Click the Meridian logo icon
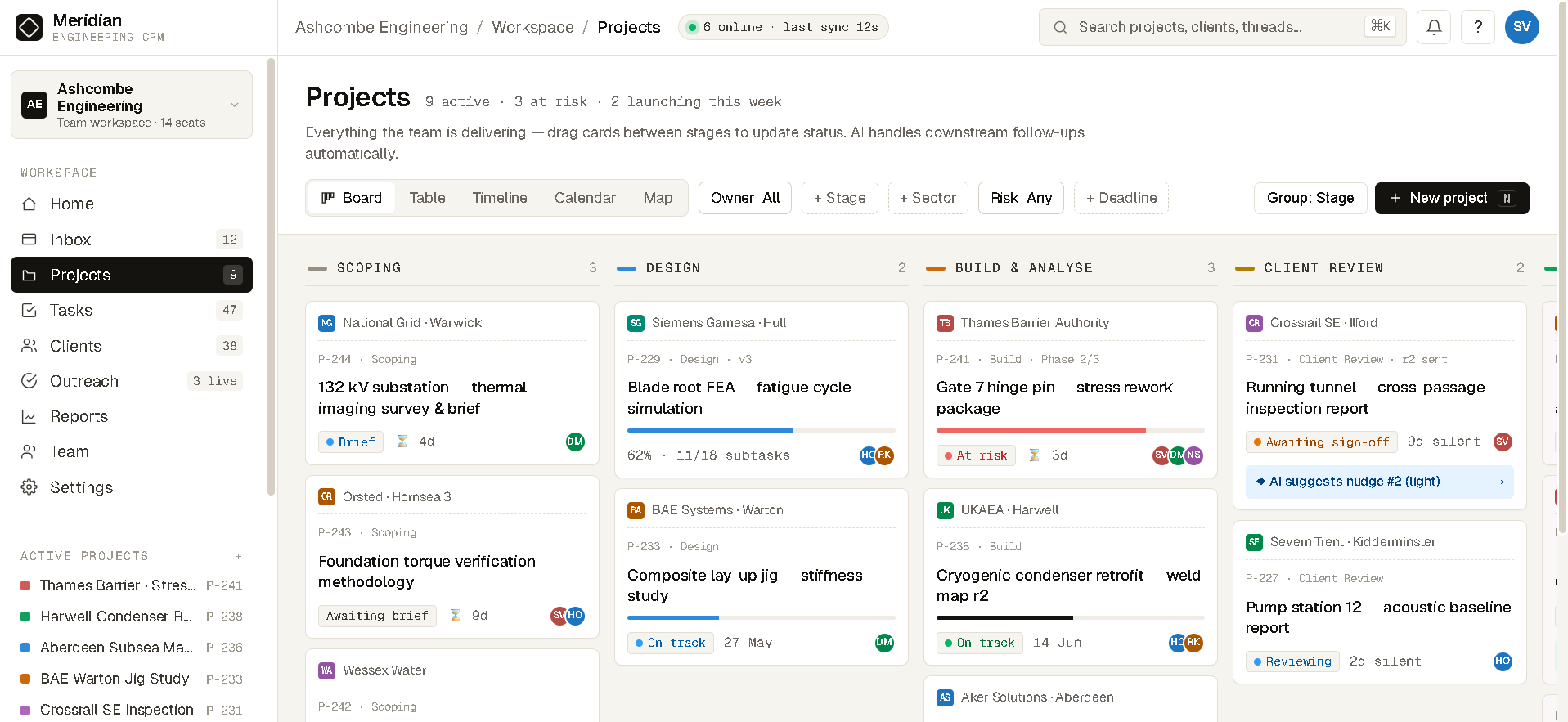1568x722 pixels. click(29, 27)
